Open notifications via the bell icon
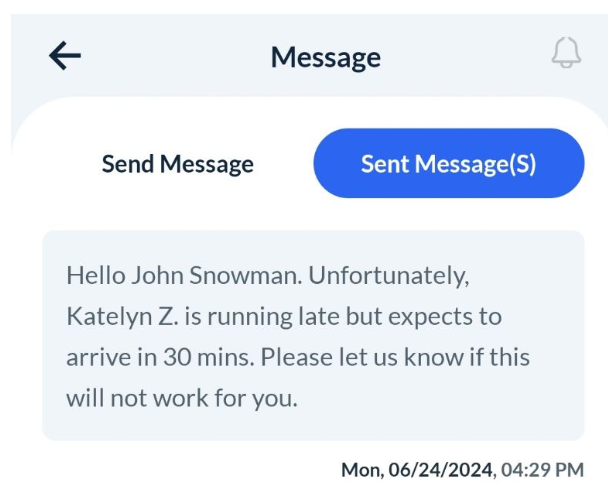Screen dimensions: 608x496 click(566, 54)
